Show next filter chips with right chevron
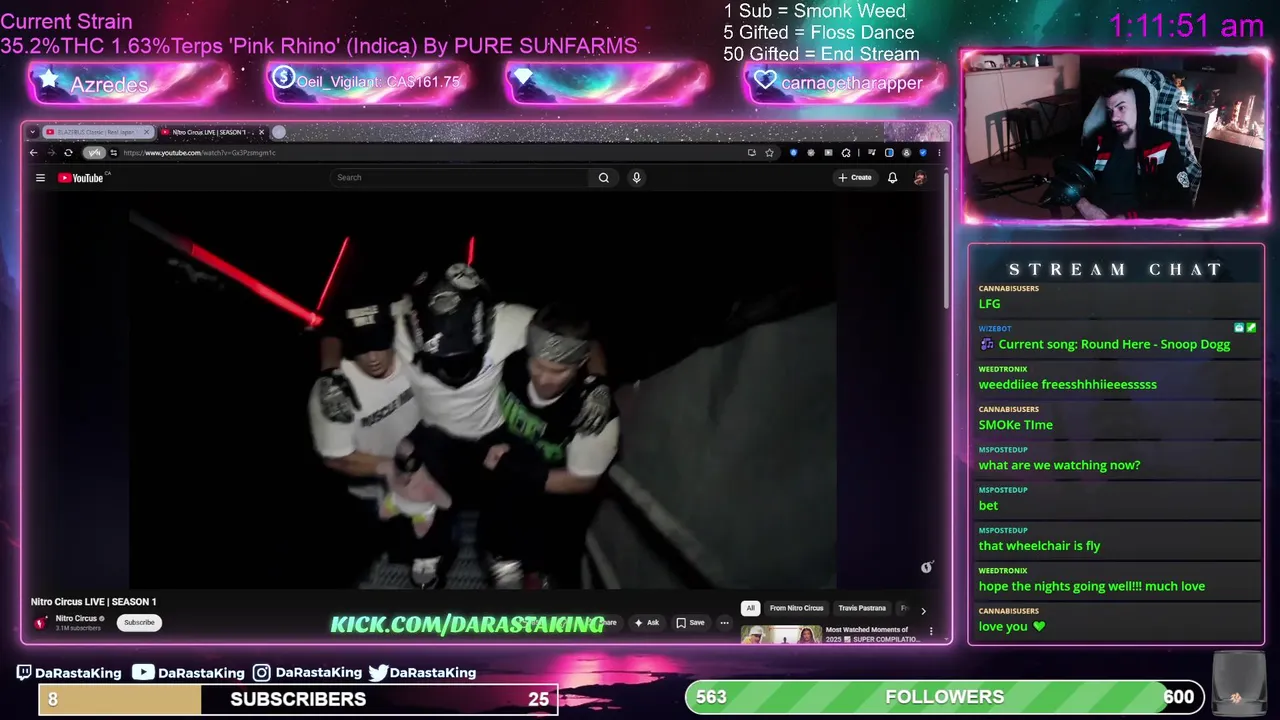 [923, 609]
